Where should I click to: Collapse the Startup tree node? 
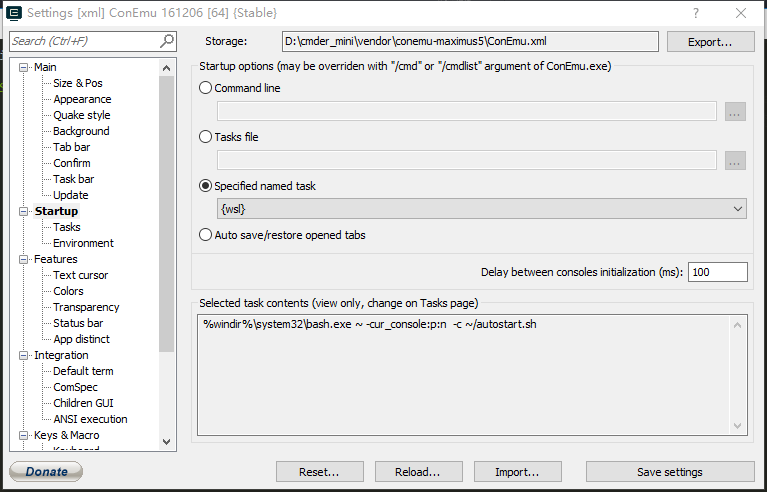23,211
